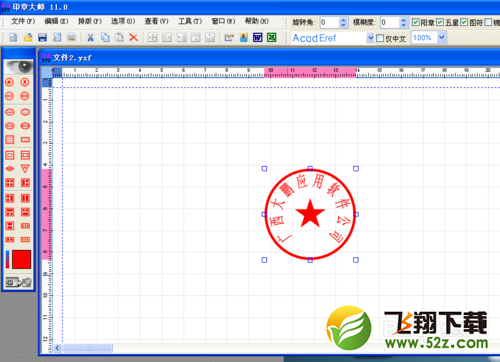Click the Export to Word icon
This screenshot has width=500, height=362.
click(x=257, y=38)
